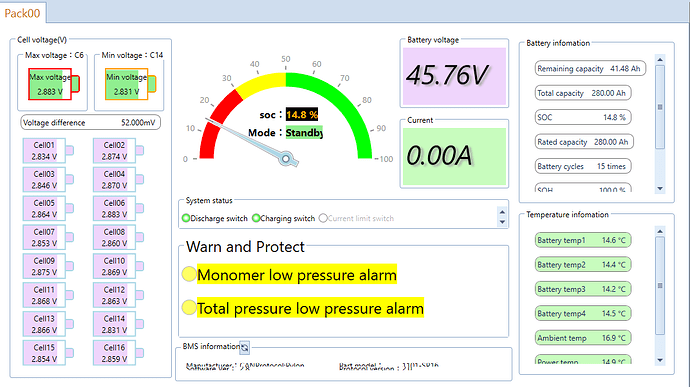The width and height of the screenshot is (690, 387).
Task: Click Battery information scrollbar thumb
Action: (x=660, y=107)
